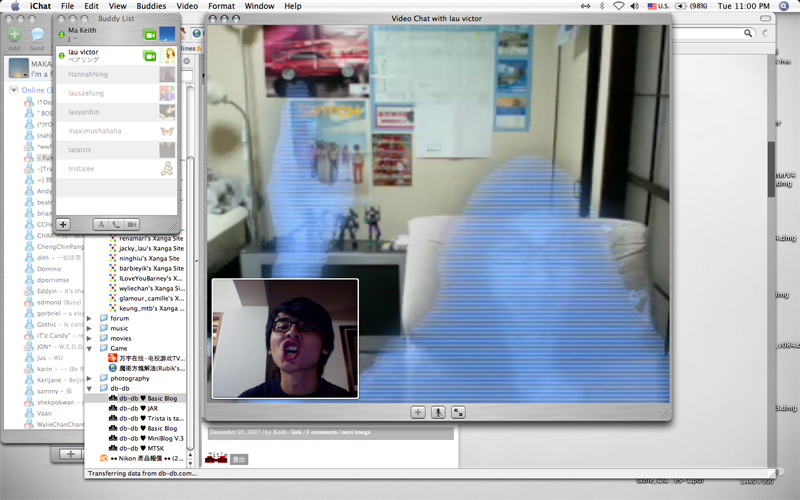This screenshot has width=800, height=500.
Task: Open ninghiu's Xanga Site bookmark
Action: coord(149,258)
